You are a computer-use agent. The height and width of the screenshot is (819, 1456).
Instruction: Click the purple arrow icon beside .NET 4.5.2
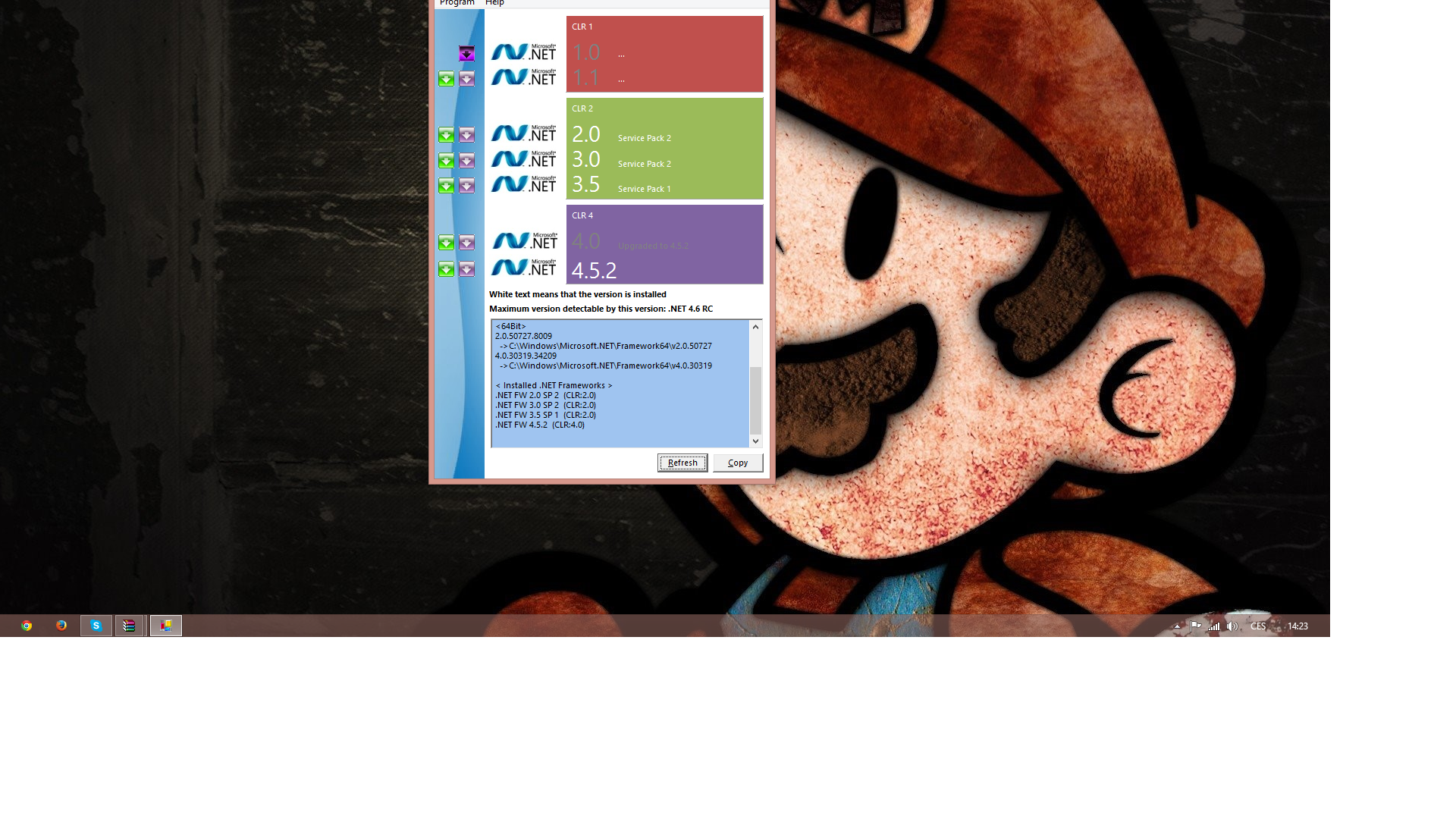pyautogui.click(x=466, y=269)
